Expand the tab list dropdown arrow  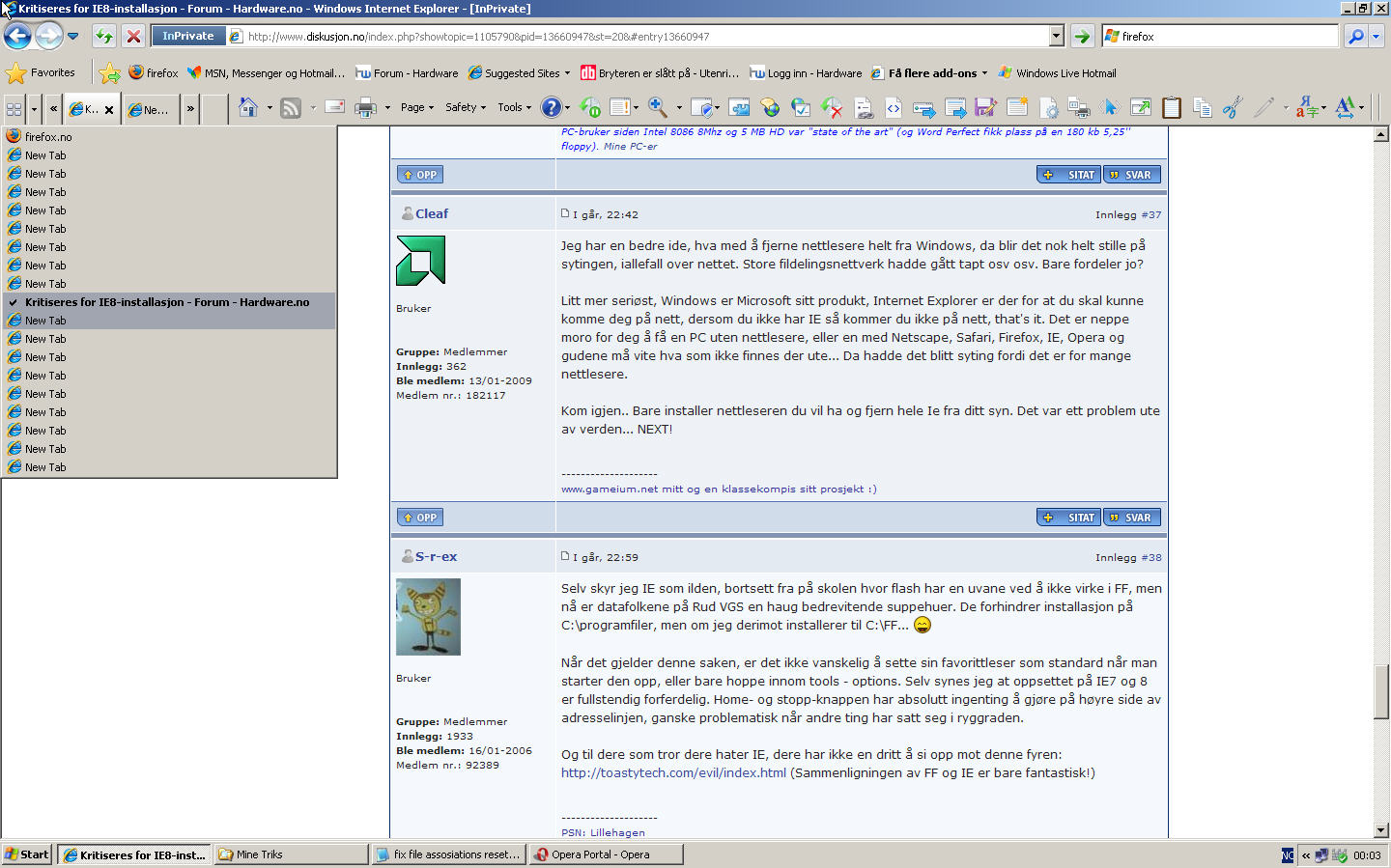click(34, 108)
